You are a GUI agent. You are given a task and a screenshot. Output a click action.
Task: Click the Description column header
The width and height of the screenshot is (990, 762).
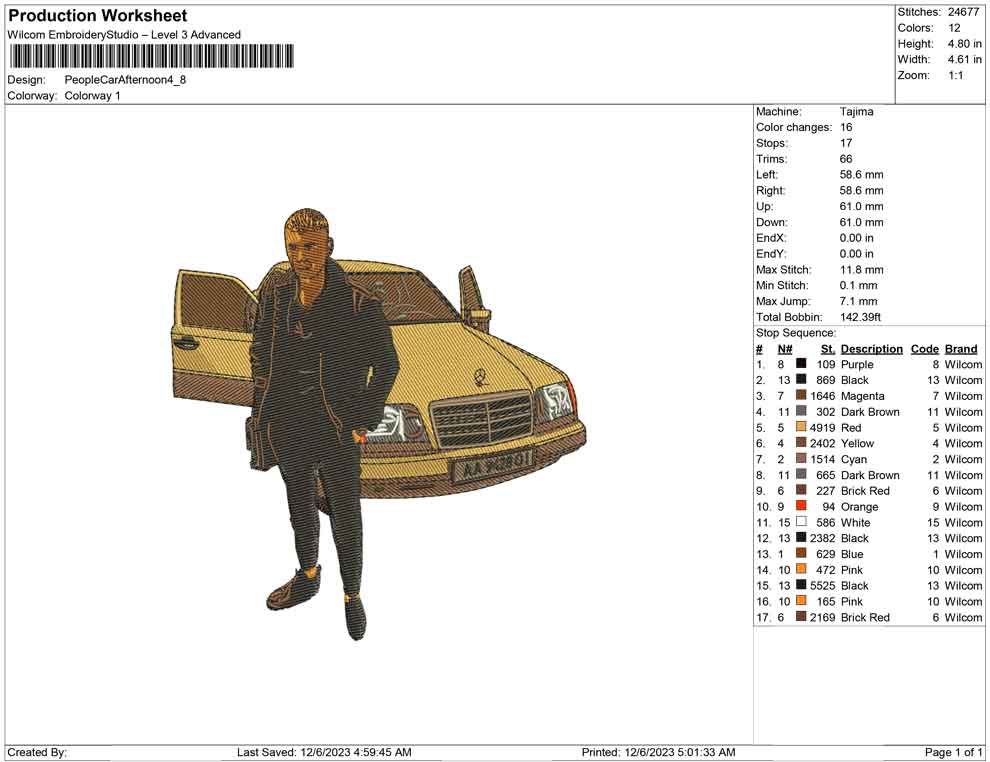pyautogui.click(x=871, y=349)
